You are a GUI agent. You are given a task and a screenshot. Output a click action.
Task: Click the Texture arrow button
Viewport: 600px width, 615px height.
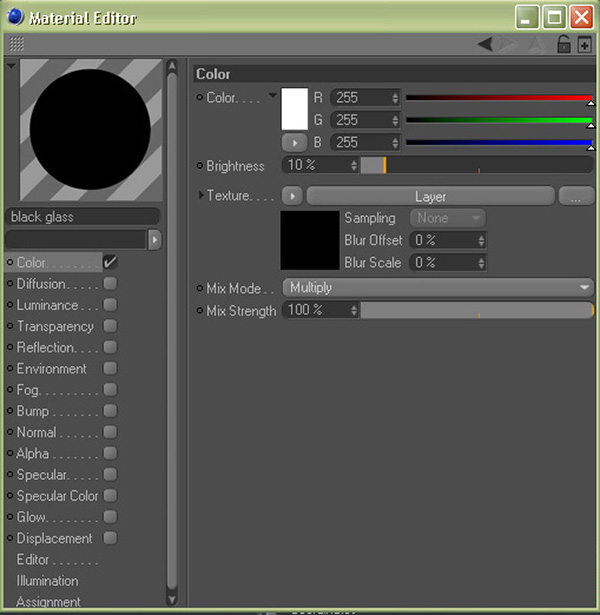[292, 196]
